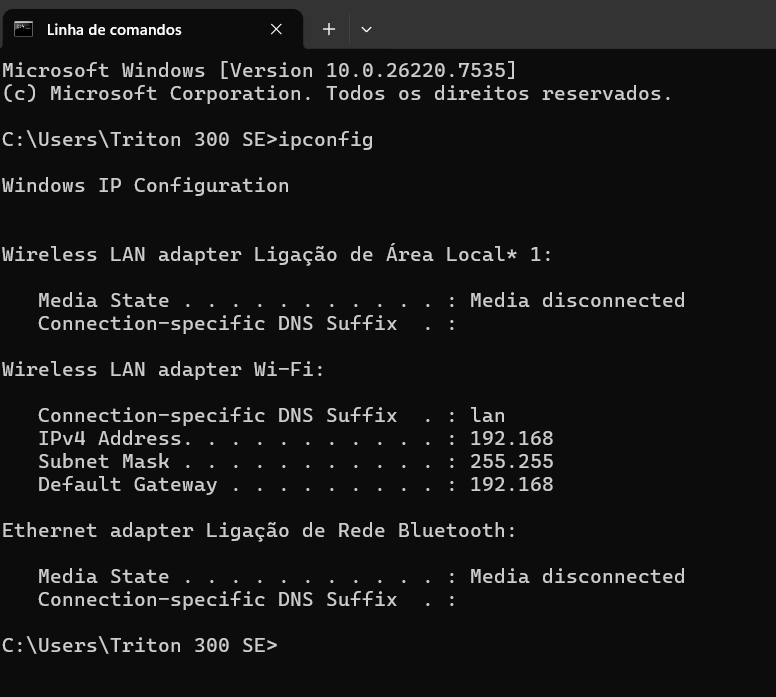Expand the profiles dropdown chevron
Image resolution: width=776 pixels, height=697 pixels.
click(366, 29)
